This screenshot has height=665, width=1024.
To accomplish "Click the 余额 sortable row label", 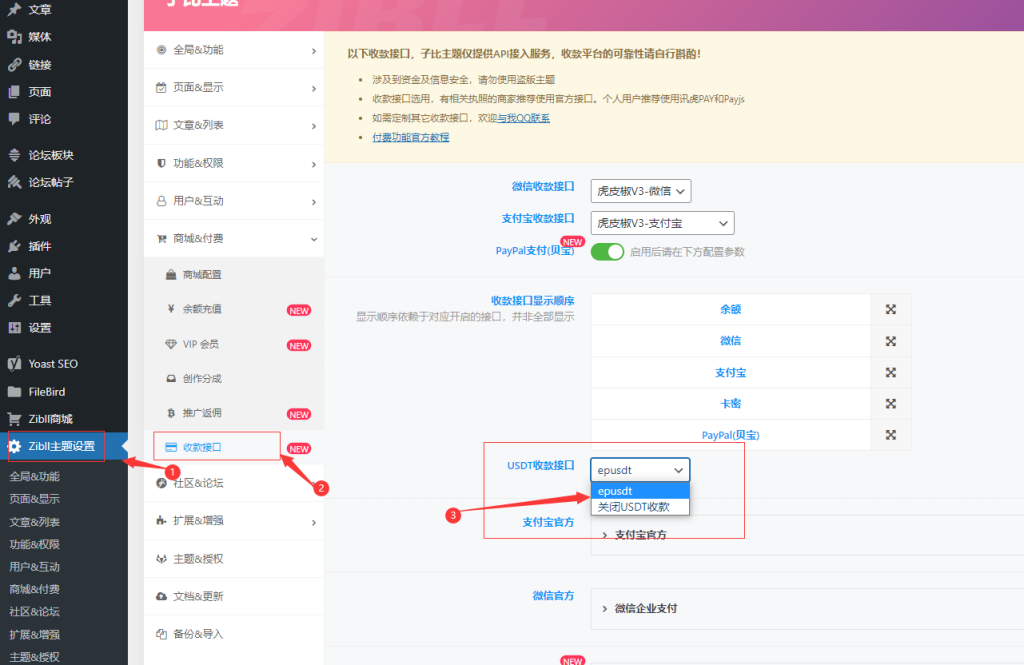I will click(x=731, y=310).
